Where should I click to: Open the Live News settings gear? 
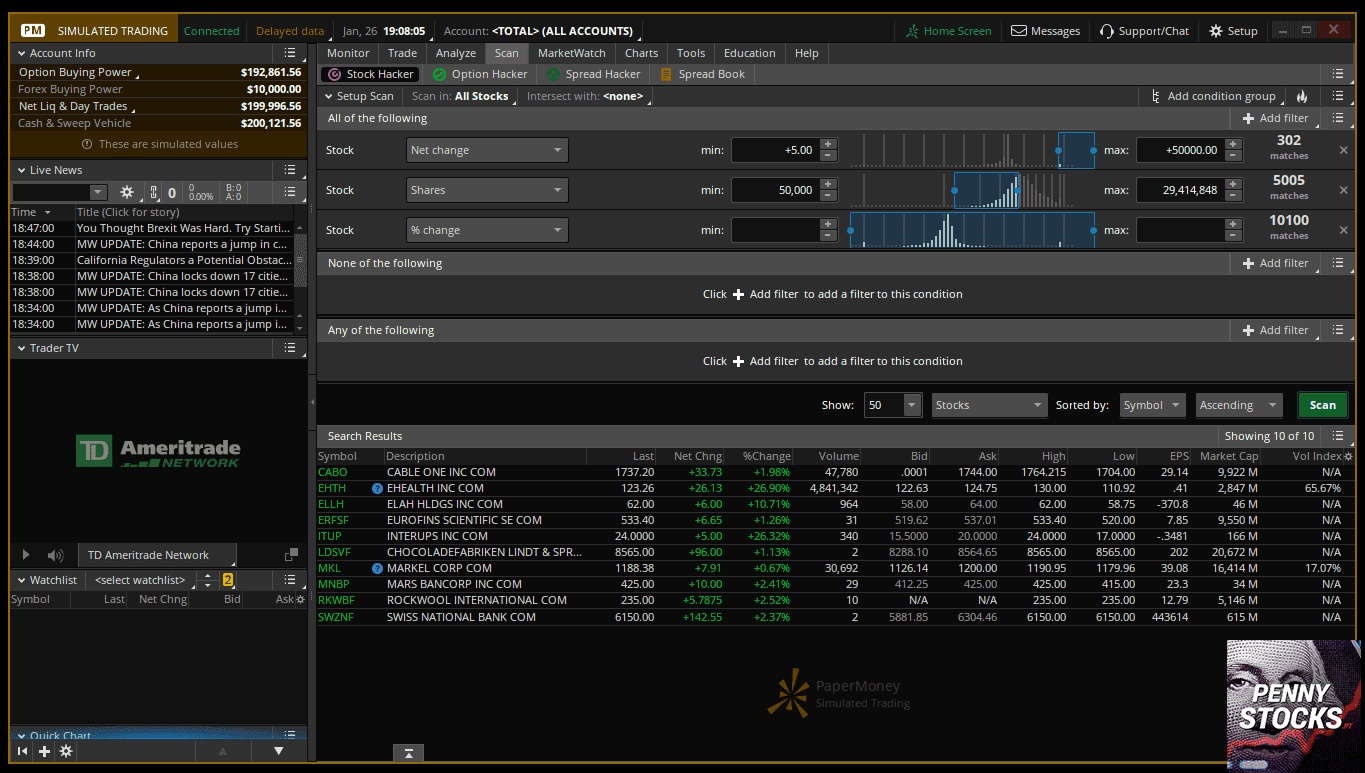pyautogui.click(x=127, y=192)
